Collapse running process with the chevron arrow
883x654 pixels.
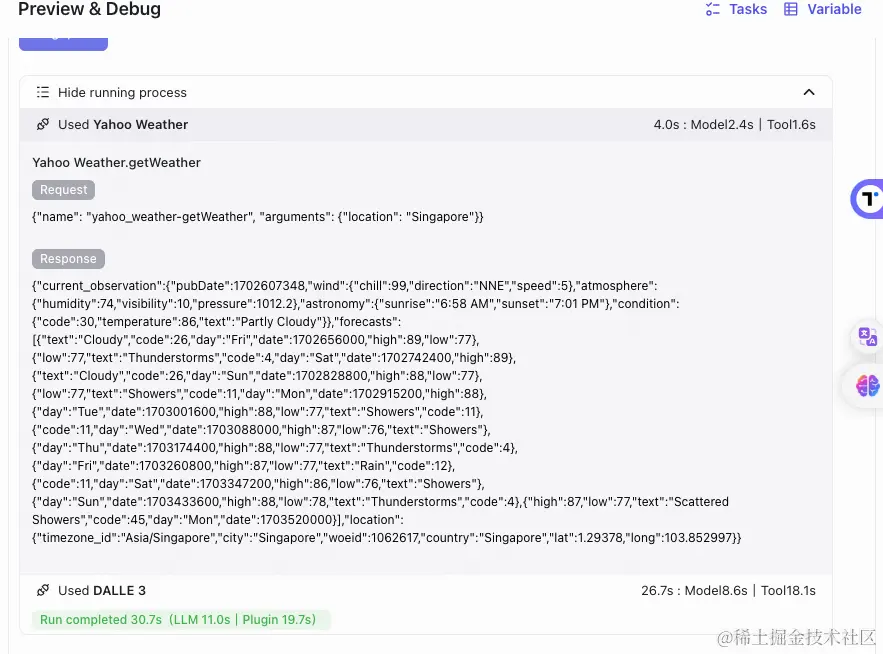809,92
